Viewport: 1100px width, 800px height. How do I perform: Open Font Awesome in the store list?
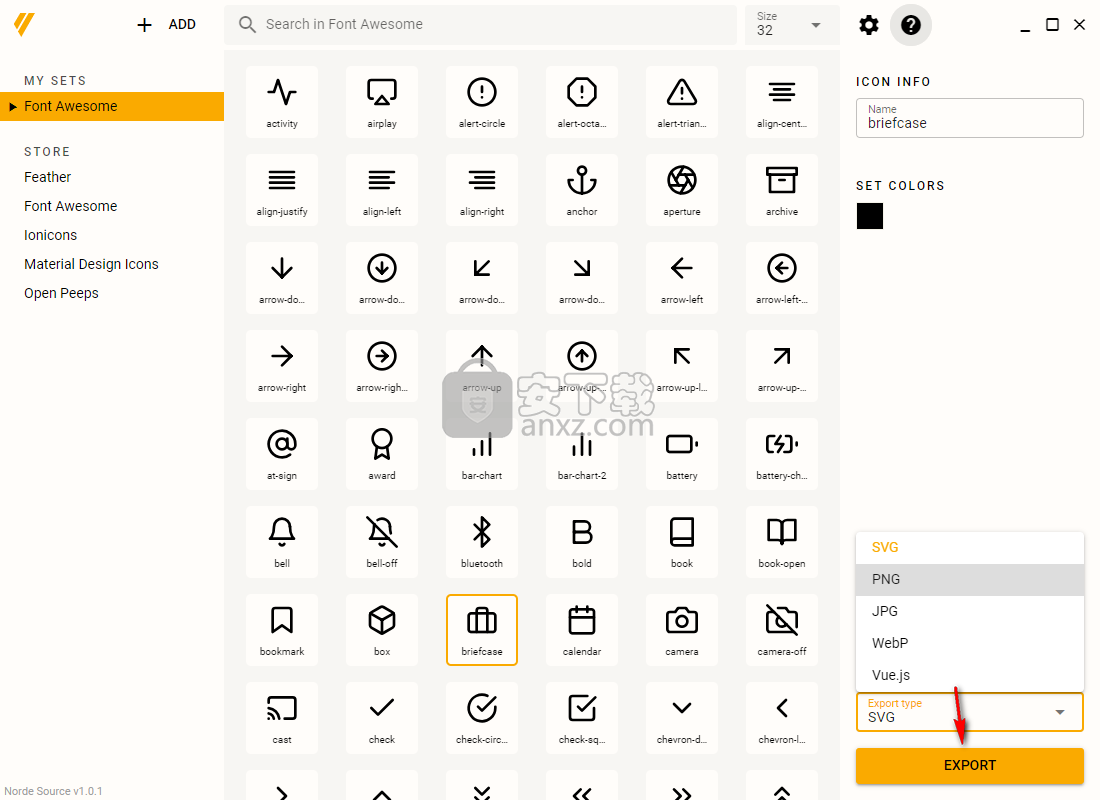pyautogui.click(x=71, y=206)
